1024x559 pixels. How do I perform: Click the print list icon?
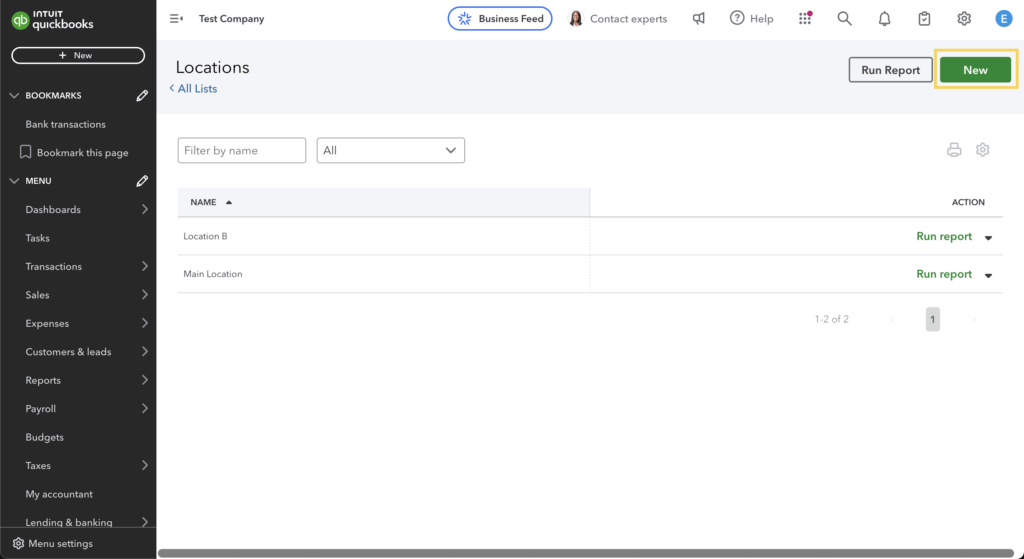click(x=954, y=150)
